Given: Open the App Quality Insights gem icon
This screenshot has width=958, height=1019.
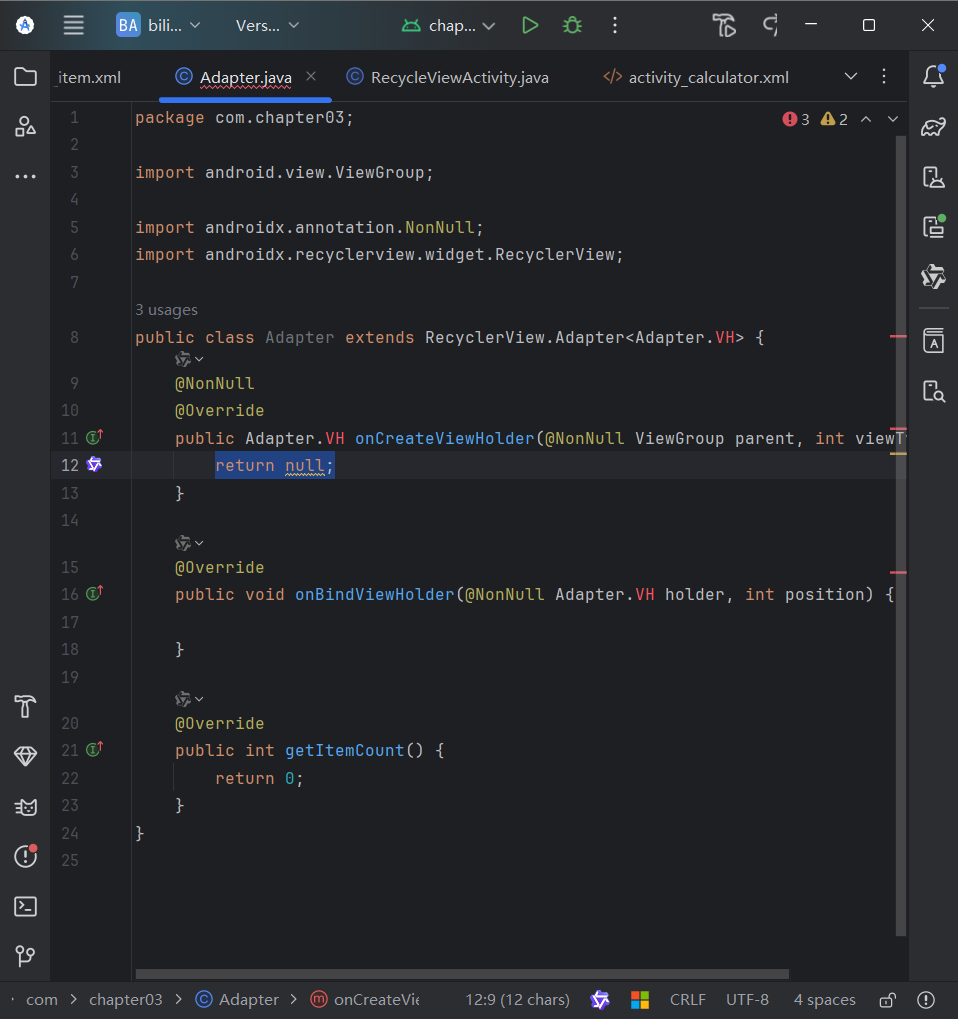Looking at the screenshot, I should coord(25,756).
